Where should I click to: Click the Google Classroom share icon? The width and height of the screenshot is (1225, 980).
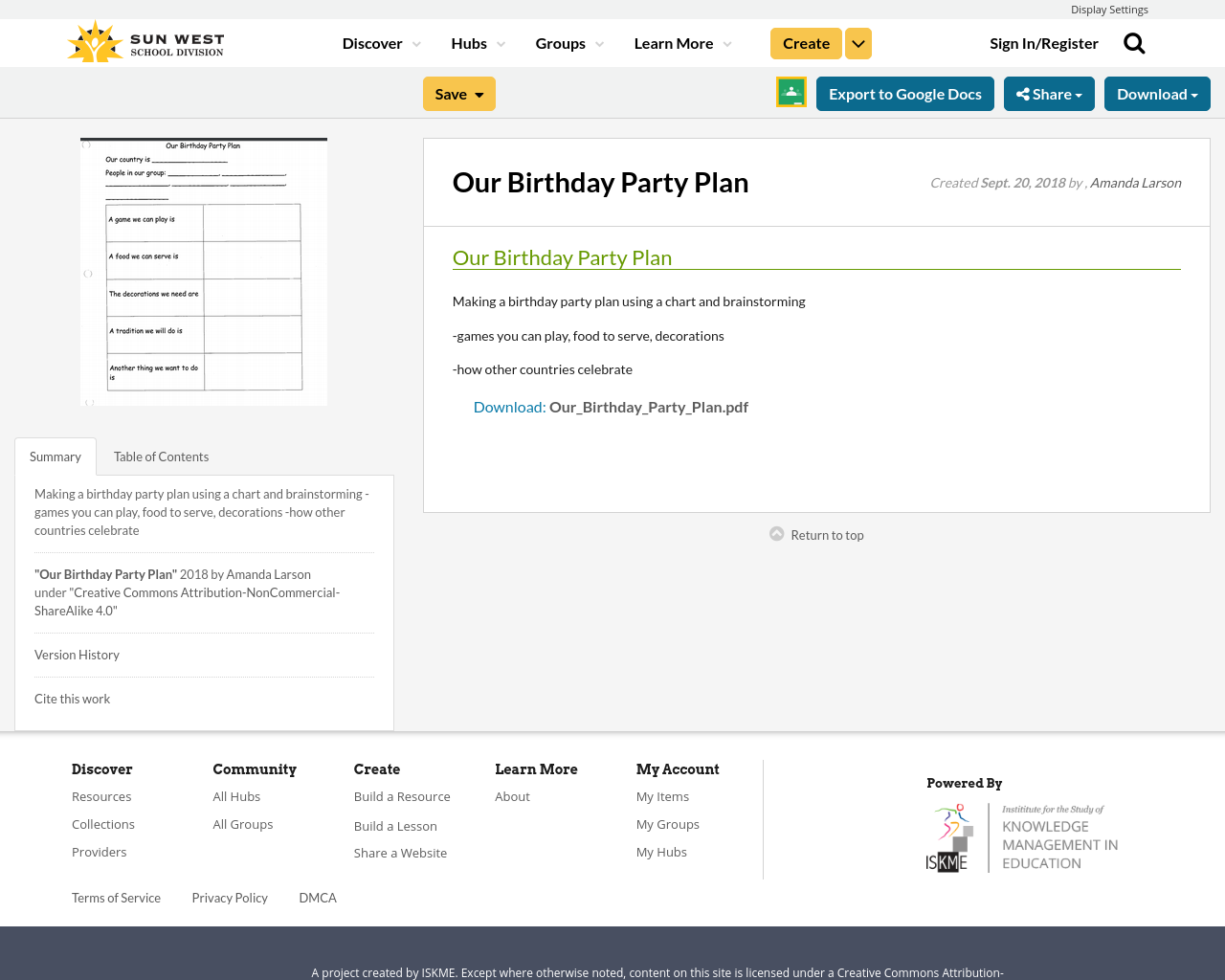point(791,91)
